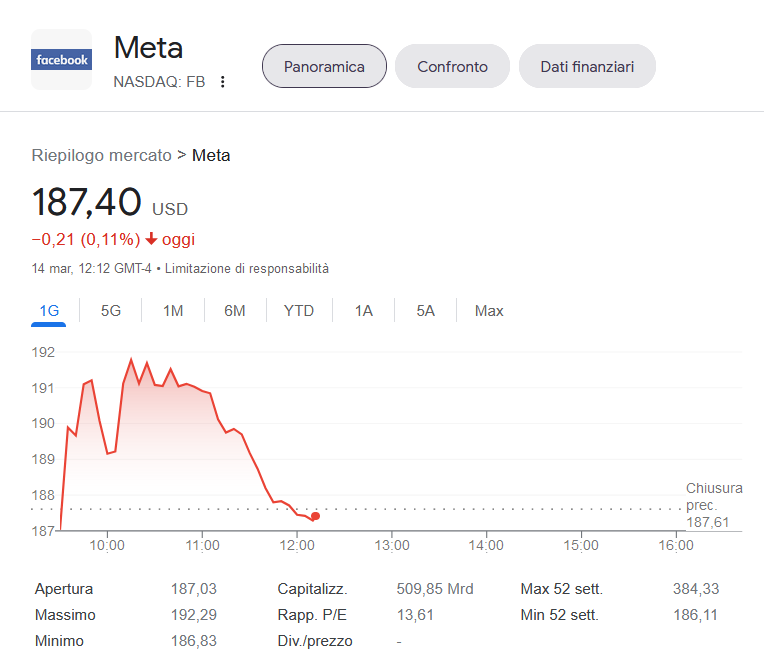This screenshot has height=665, width=764.
Task: Click the 16:00 time axis label
Action: (x=676, y=545)
